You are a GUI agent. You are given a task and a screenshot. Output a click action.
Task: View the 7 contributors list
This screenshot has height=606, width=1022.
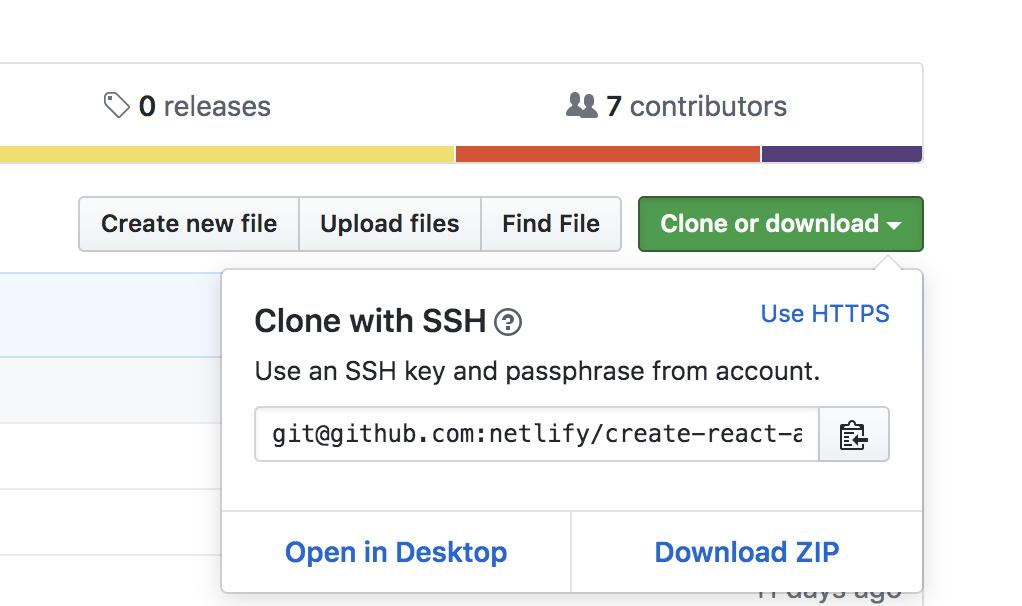(696, 107)
